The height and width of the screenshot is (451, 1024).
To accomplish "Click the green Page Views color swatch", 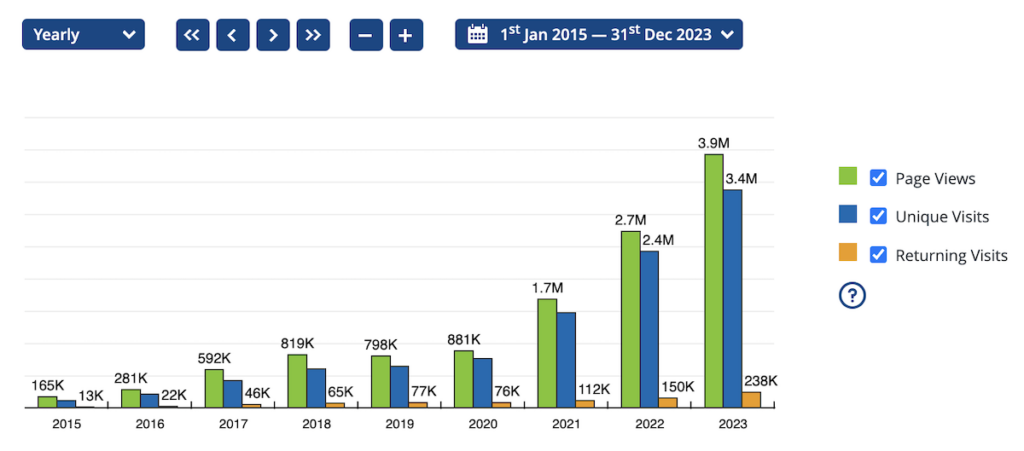I will pyautogui.click(x=847, y=178).
